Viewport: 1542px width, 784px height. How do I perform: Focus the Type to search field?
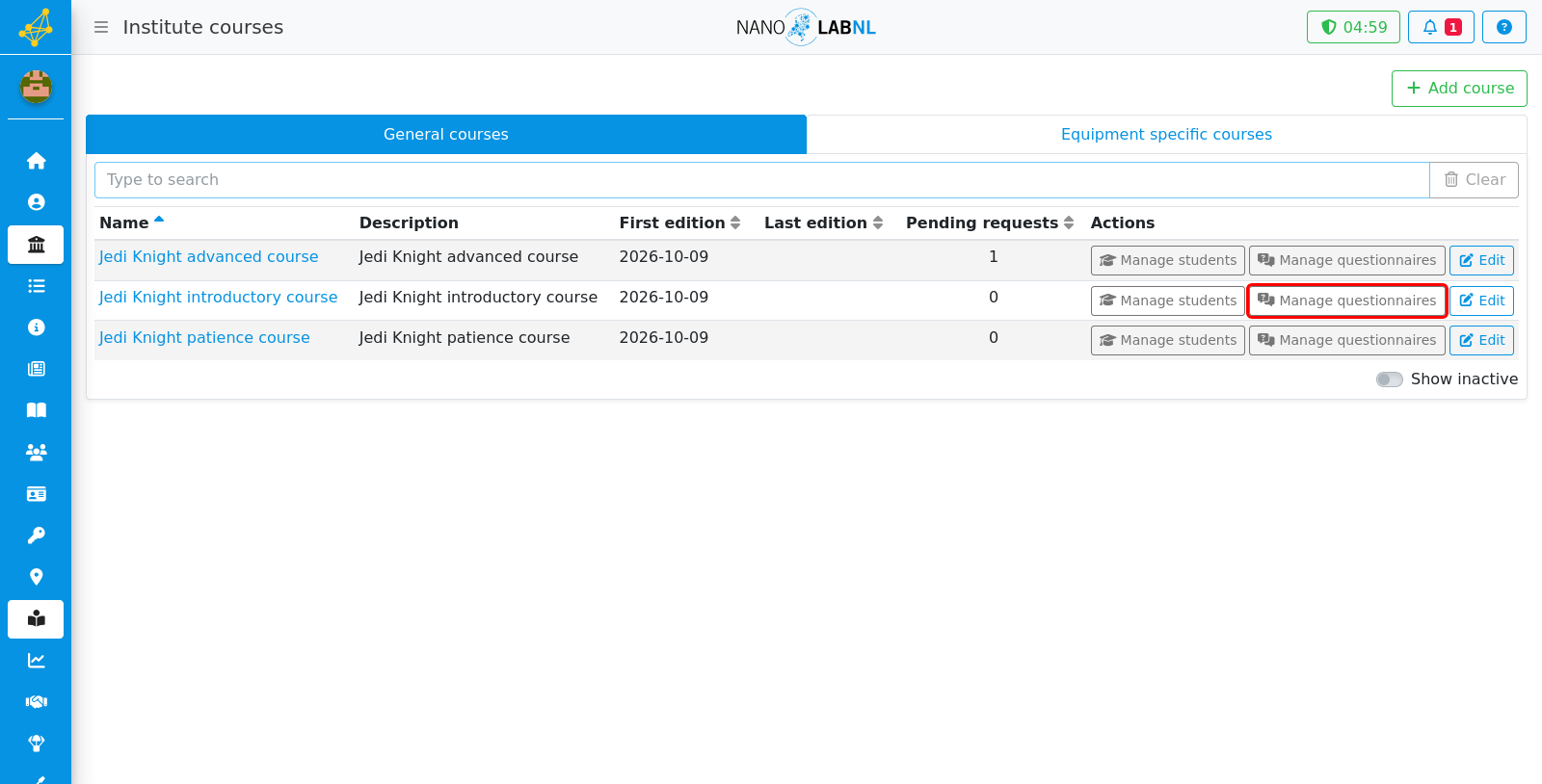pyautogui.click(x=761, y=180)
